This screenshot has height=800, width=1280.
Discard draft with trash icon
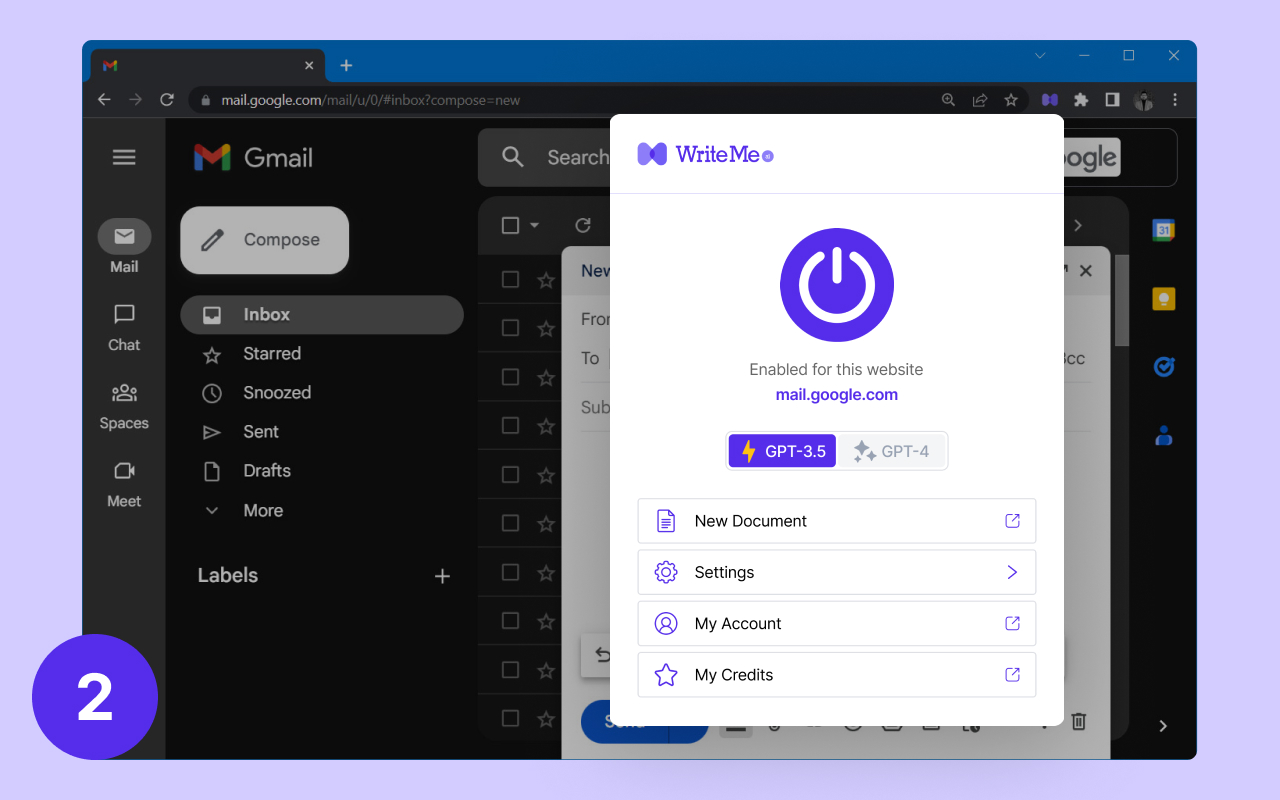[x=1079, y=721]
